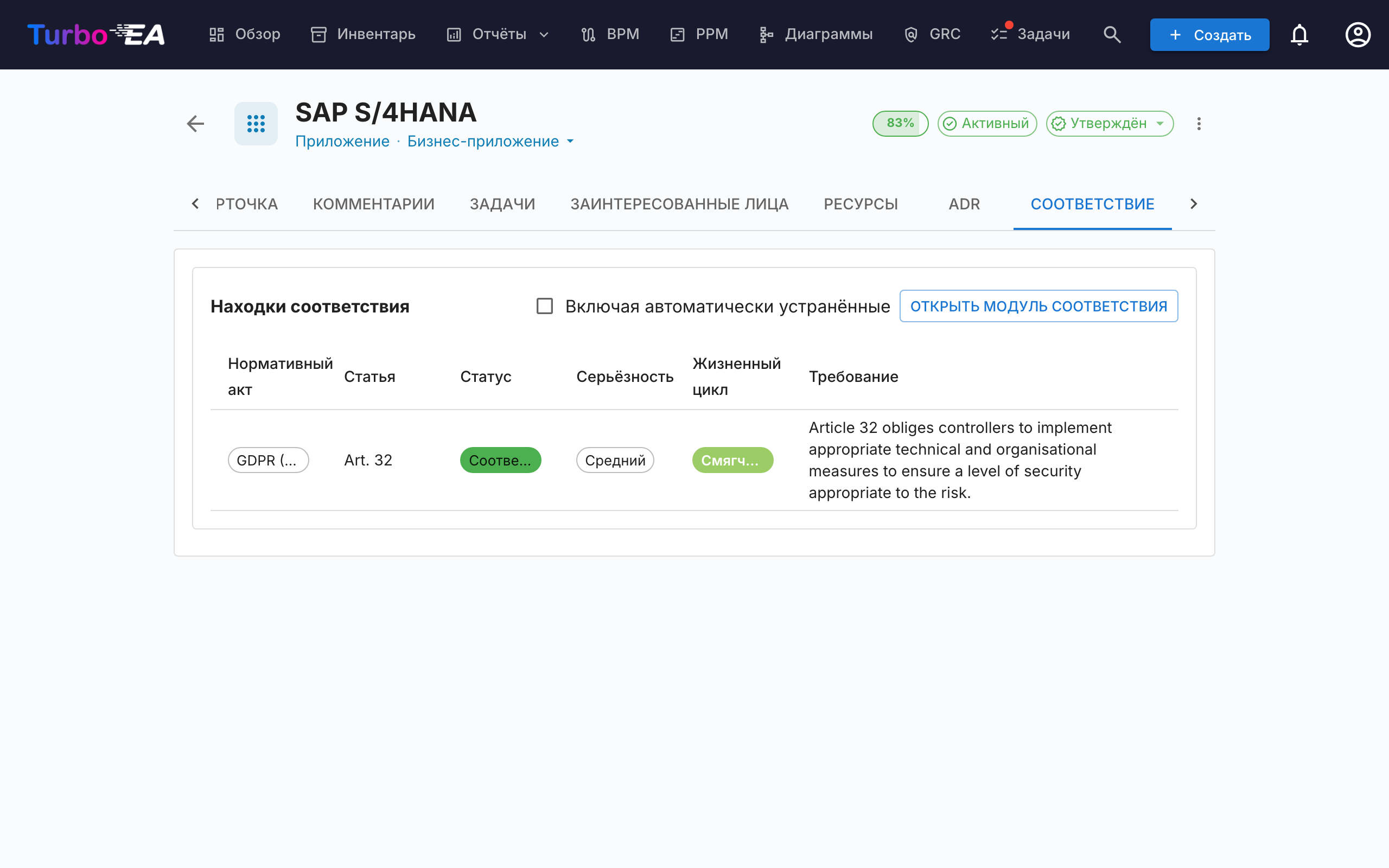The width and height of the screenshot is (1389, 868).
Task: Click the Приложение type link
Action: 342,141
